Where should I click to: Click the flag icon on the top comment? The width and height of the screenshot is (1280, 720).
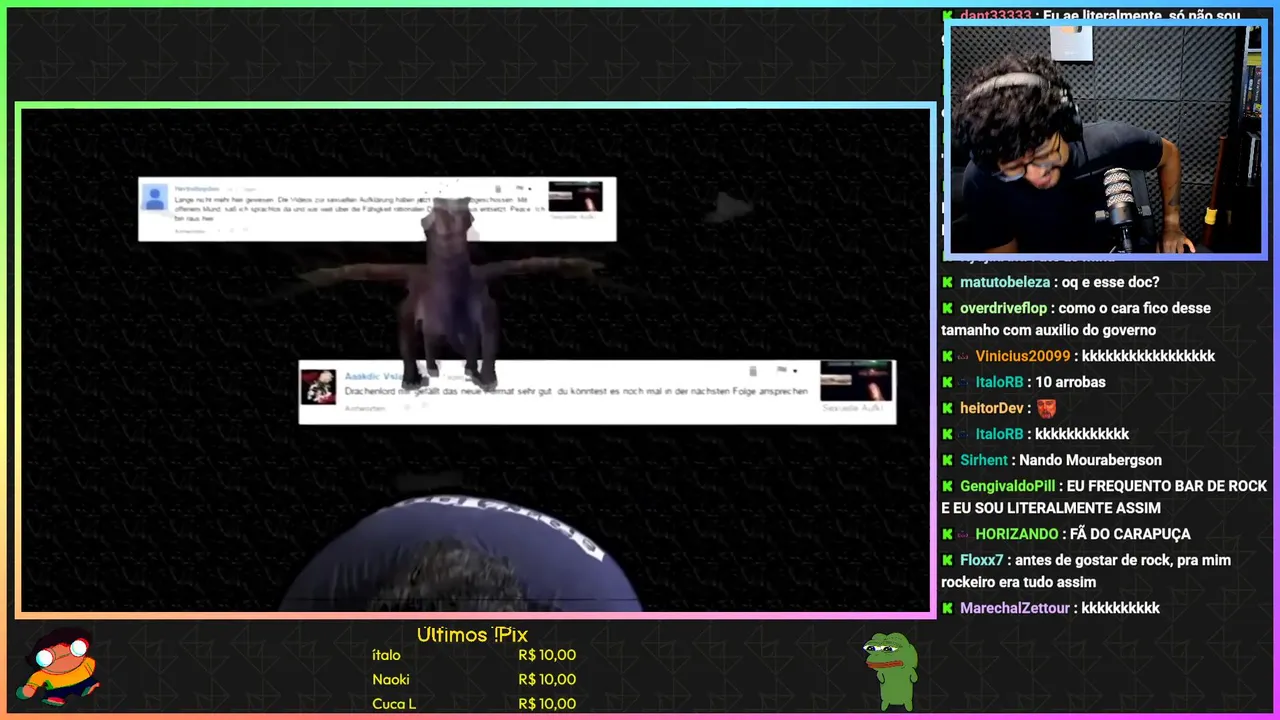(520, 188)
